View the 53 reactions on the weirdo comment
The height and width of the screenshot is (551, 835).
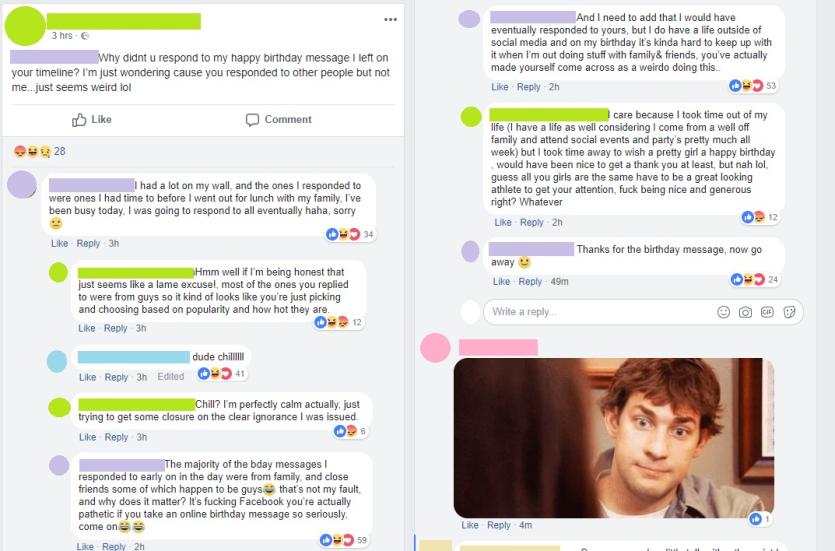752,86
